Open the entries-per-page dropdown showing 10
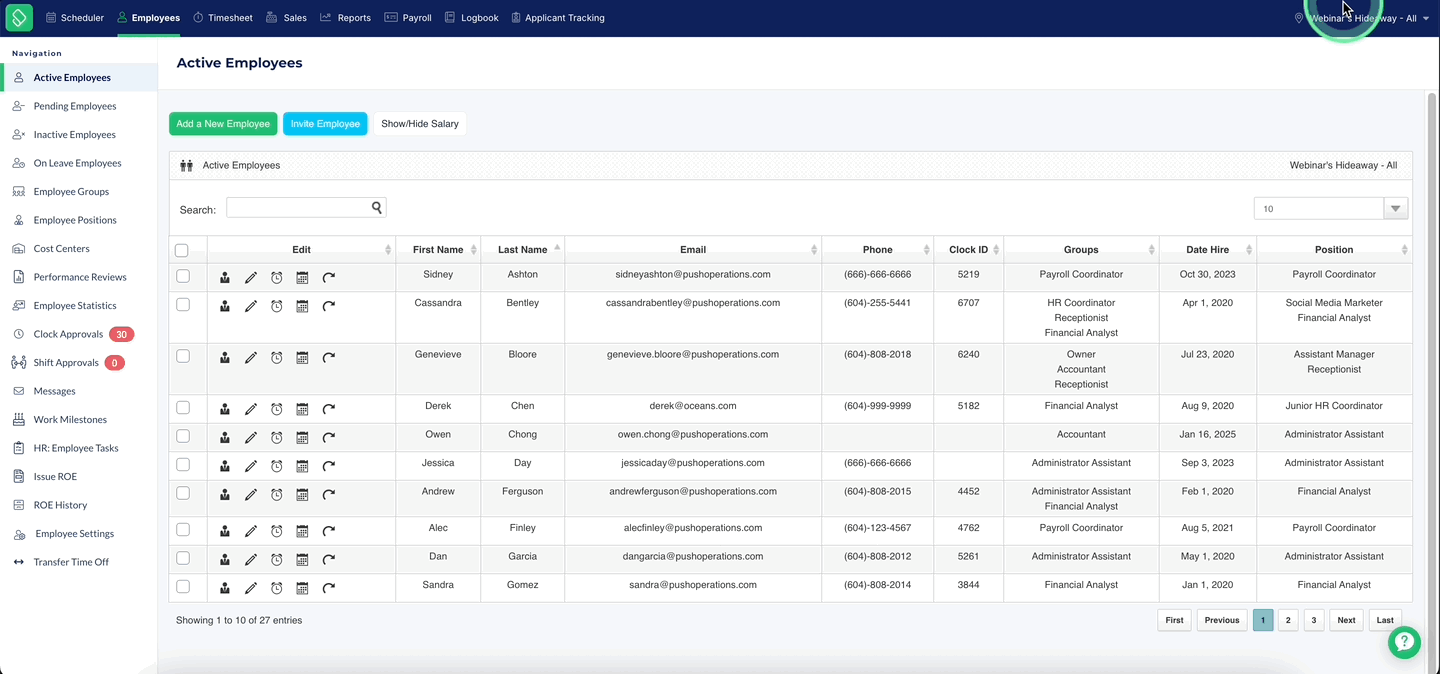This screenshot has width=1440, height=674. (1331, 208)
